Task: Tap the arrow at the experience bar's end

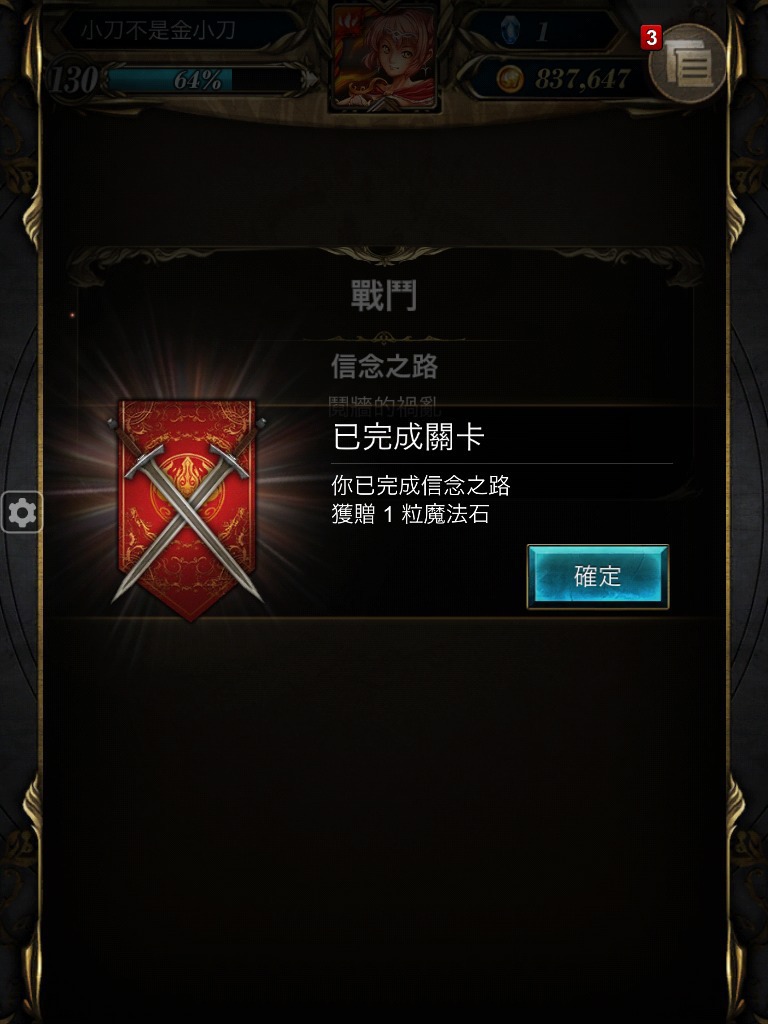Action: point(310,80)
